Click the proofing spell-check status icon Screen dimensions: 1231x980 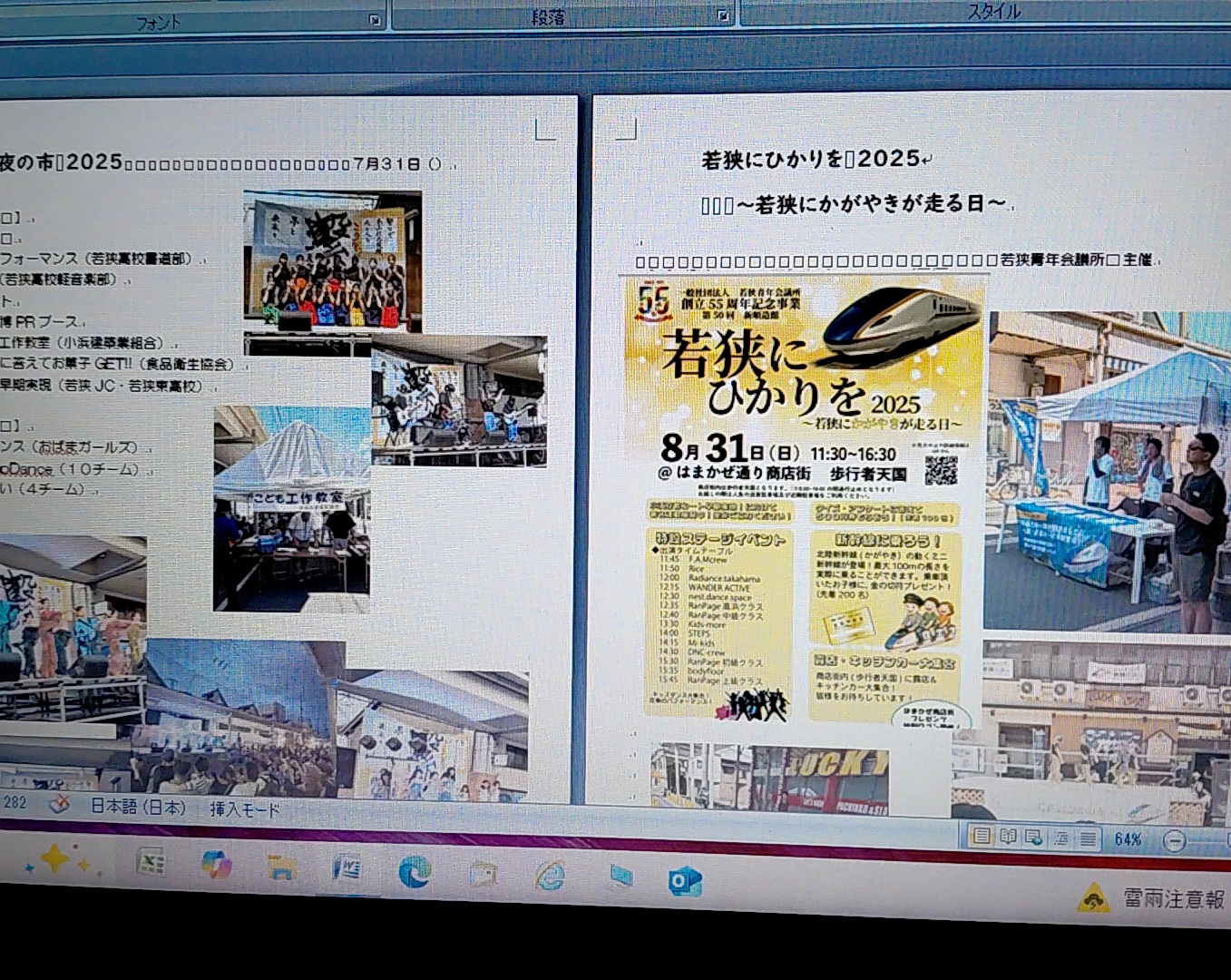coord(60,804)
